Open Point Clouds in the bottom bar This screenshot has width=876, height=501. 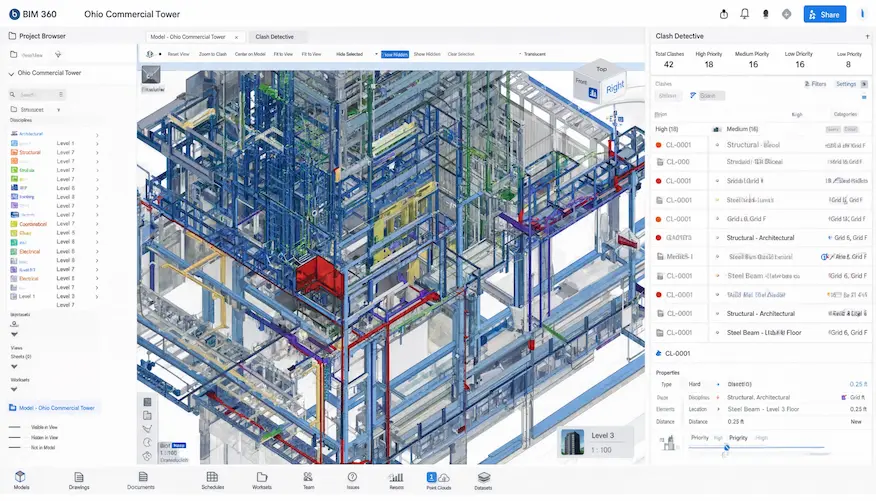coord(439,480)
